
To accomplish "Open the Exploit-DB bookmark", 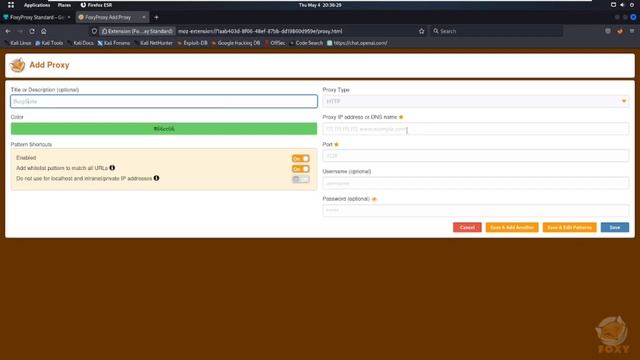I will (193, 43).
